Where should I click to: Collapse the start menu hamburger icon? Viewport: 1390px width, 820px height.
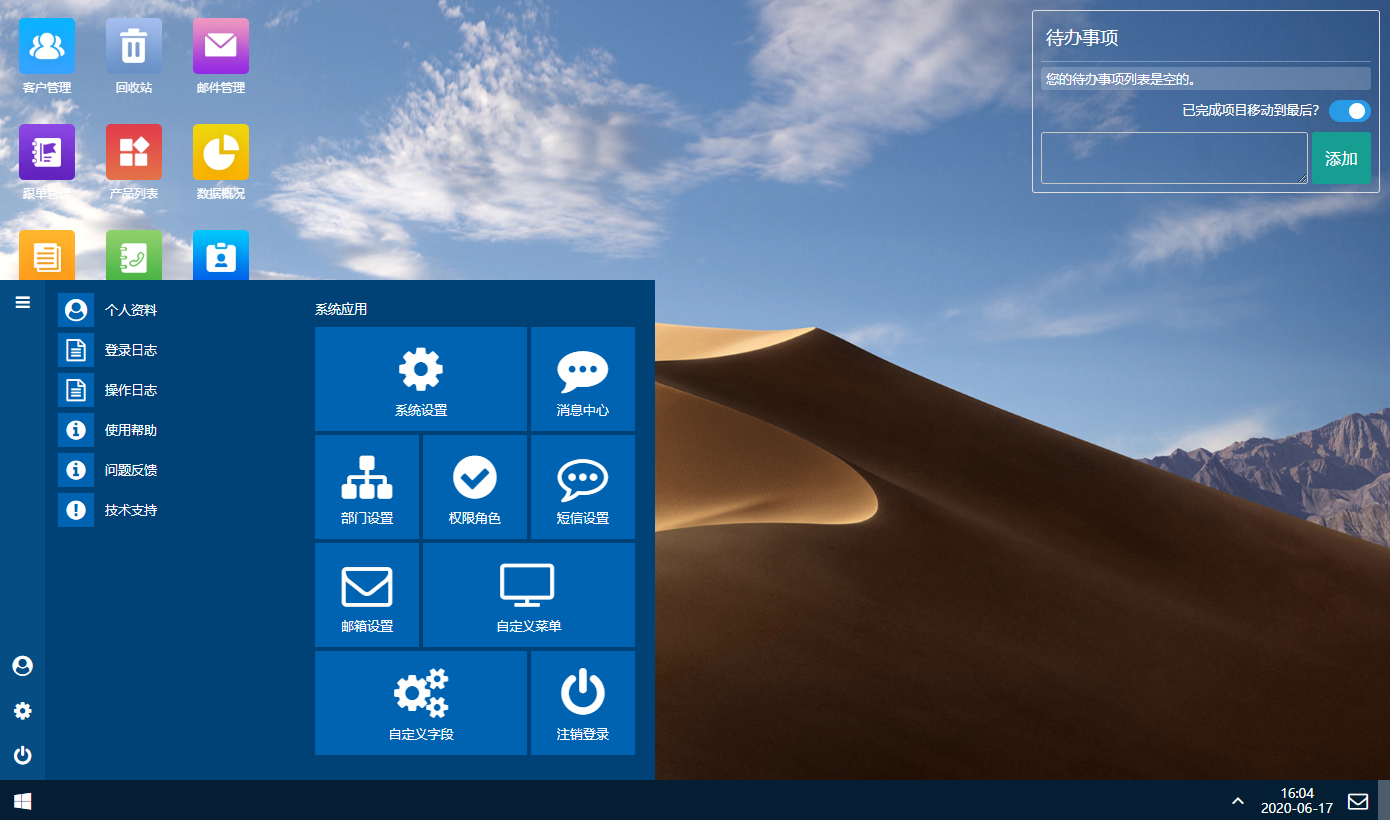22,302
